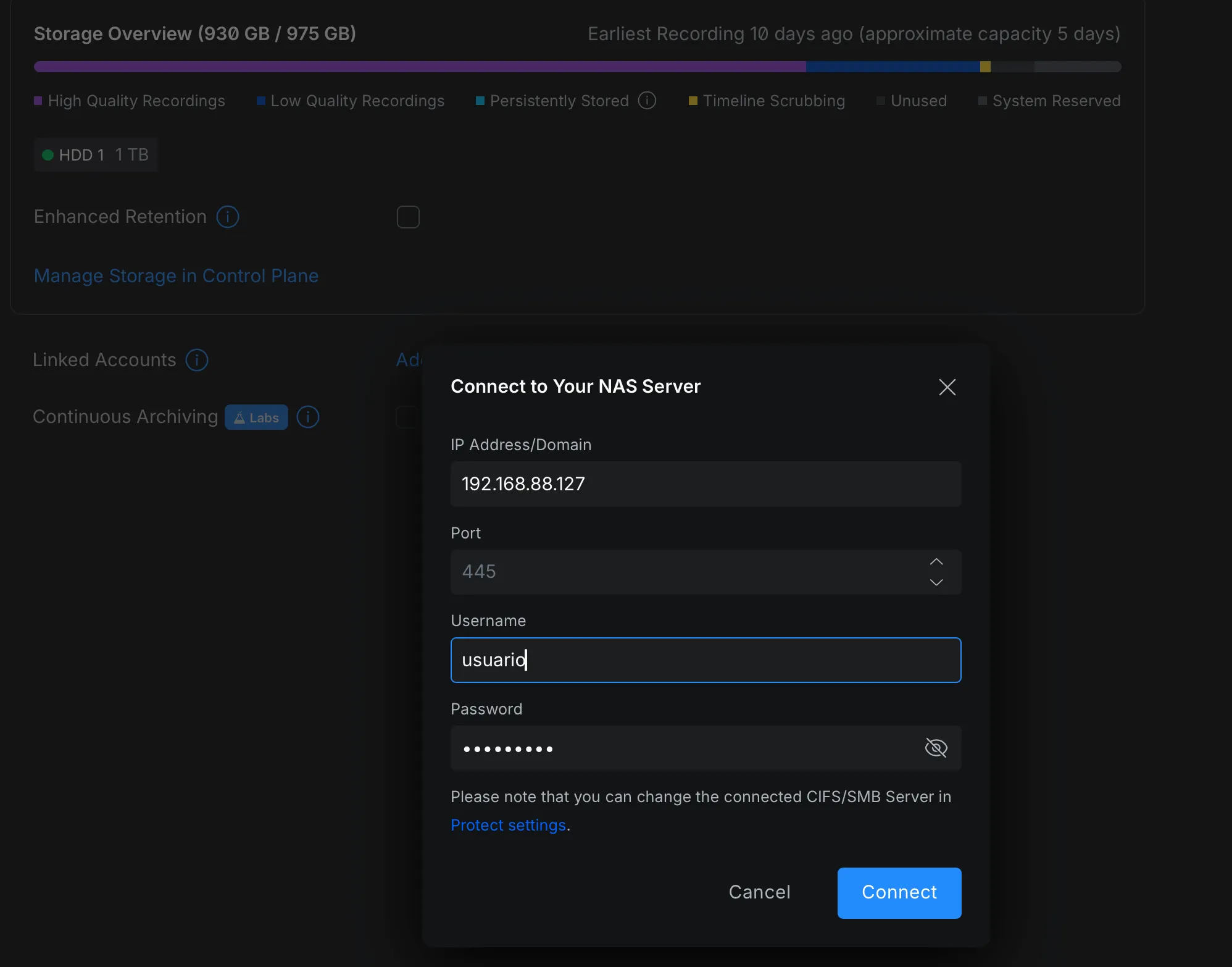
Task: Click the IP Address/Domain field
Action: 705,483
